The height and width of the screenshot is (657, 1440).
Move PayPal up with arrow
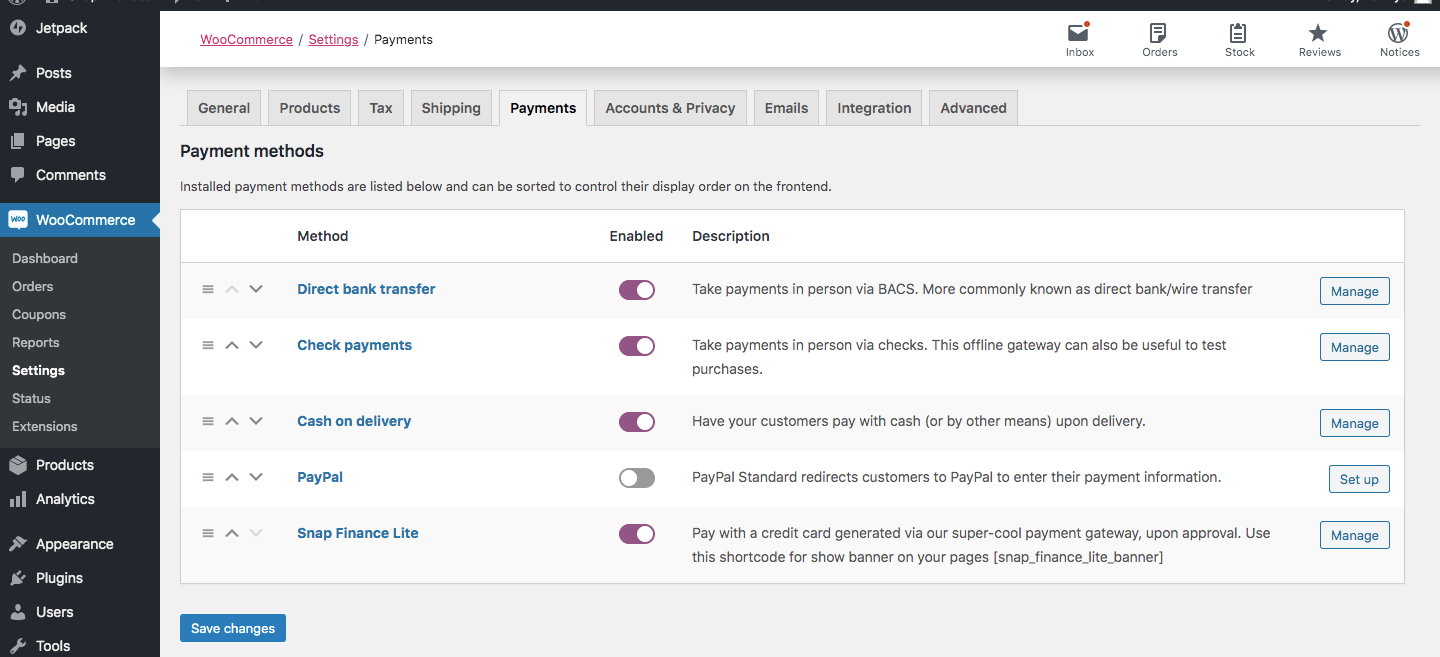pos(232,477)
